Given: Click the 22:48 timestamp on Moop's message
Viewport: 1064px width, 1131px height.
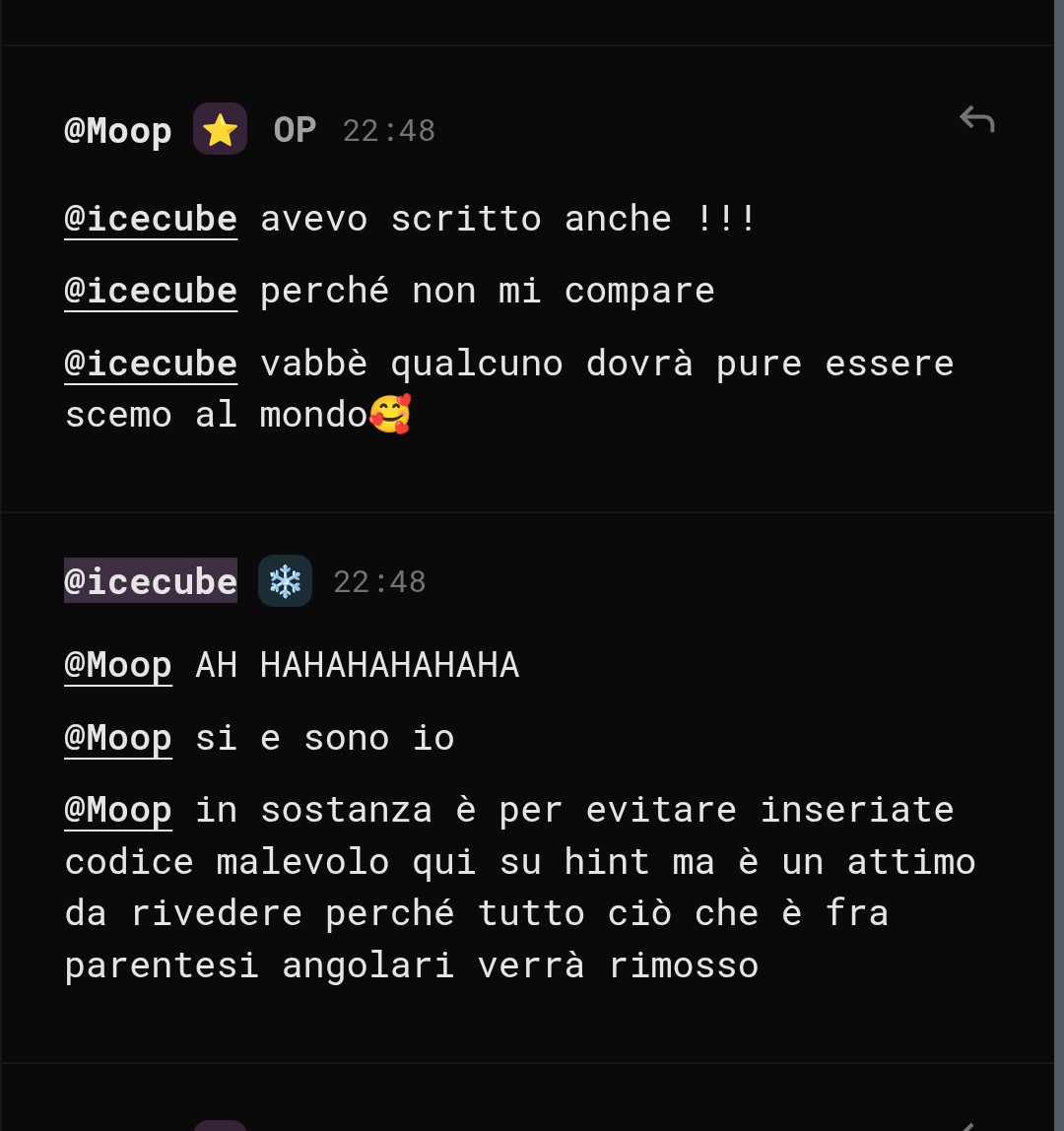Looking at the screenshot, I should coord(389,131).
